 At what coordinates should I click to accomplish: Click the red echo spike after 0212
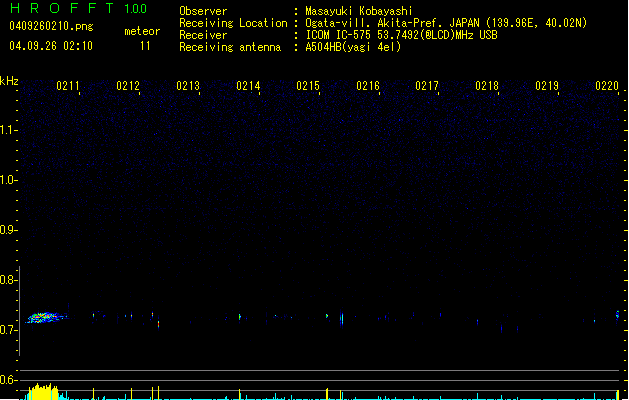point(158,323)
